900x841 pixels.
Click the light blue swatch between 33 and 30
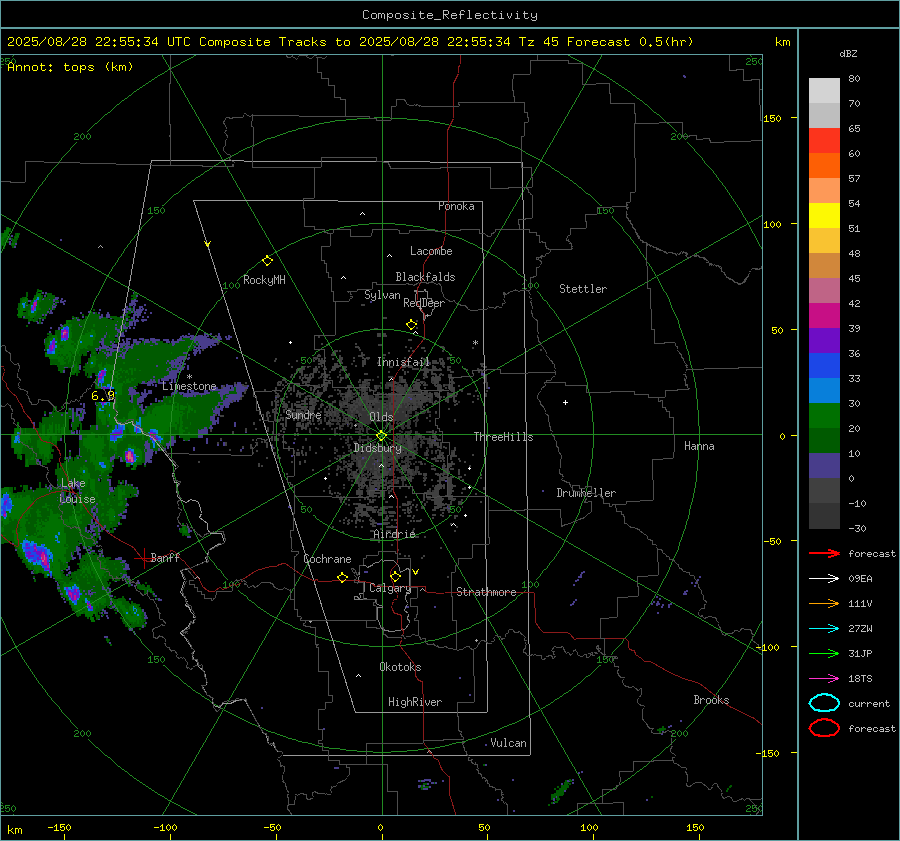[824, 390]
